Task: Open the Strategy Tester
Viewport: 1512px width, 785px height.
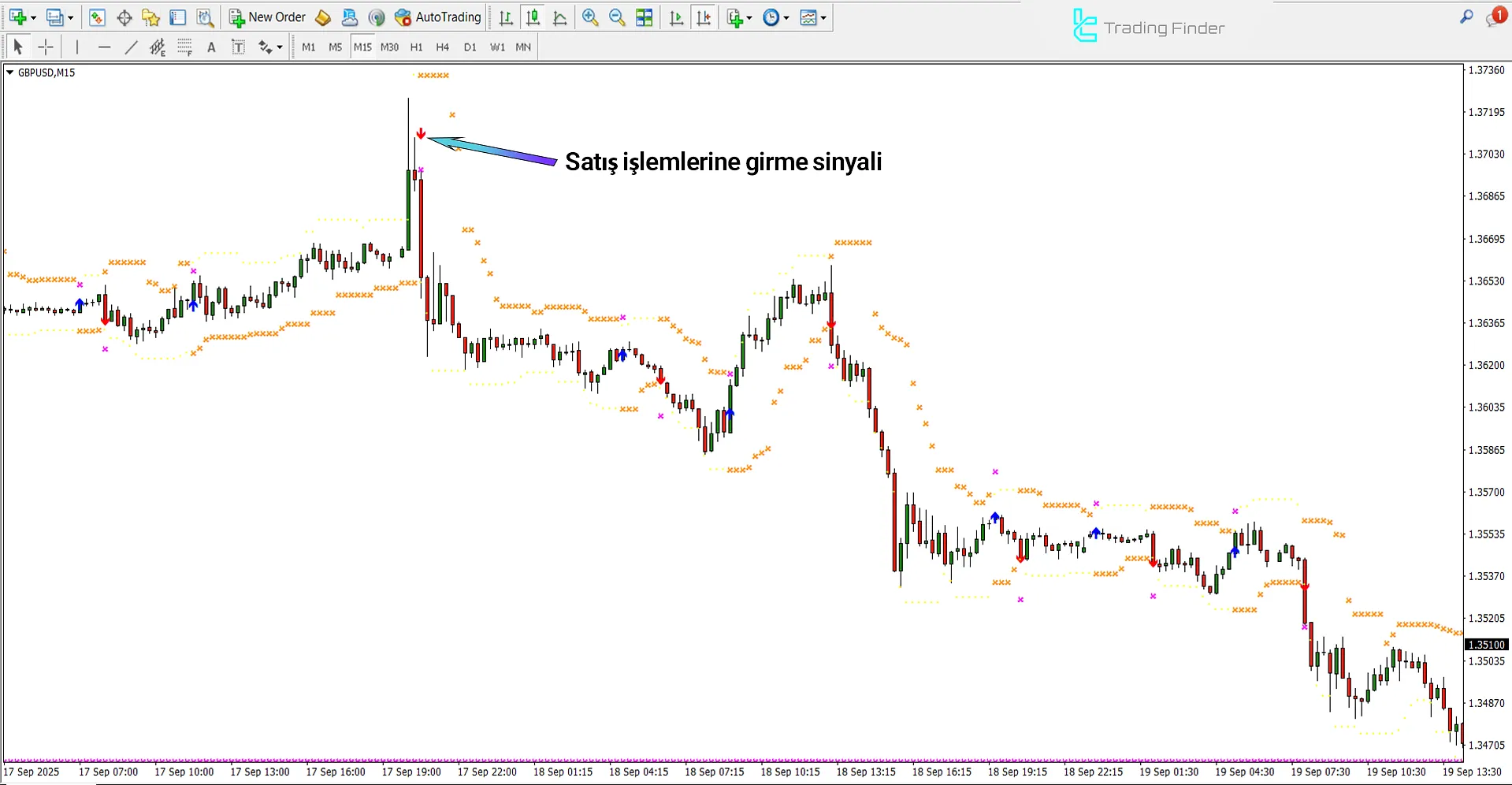Action: (204, 17)
